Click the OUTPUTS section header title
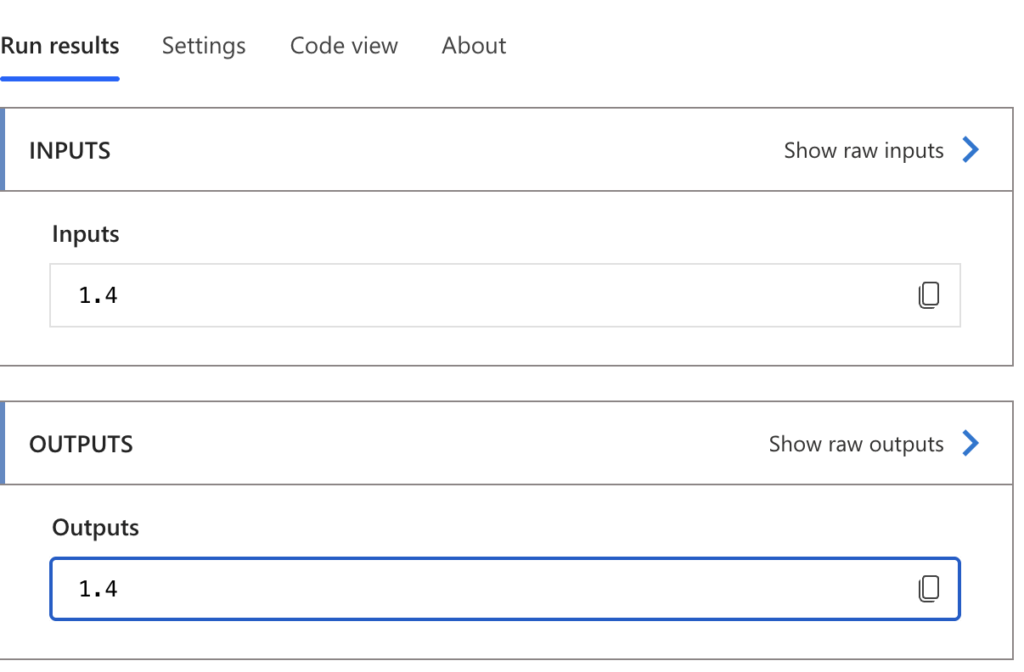Screen dimensions: 1024x672 [81, 444]
